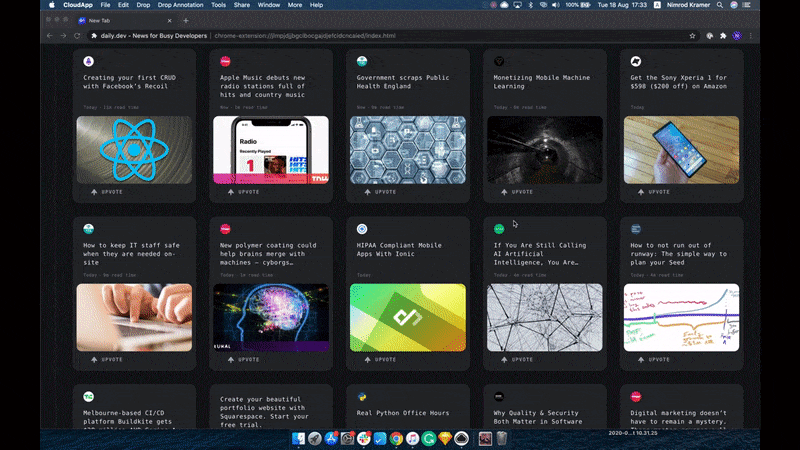Open the green Ionic logo thumbnail
The height and width of the screenshot is (450, 800).
tap(408, 317)
